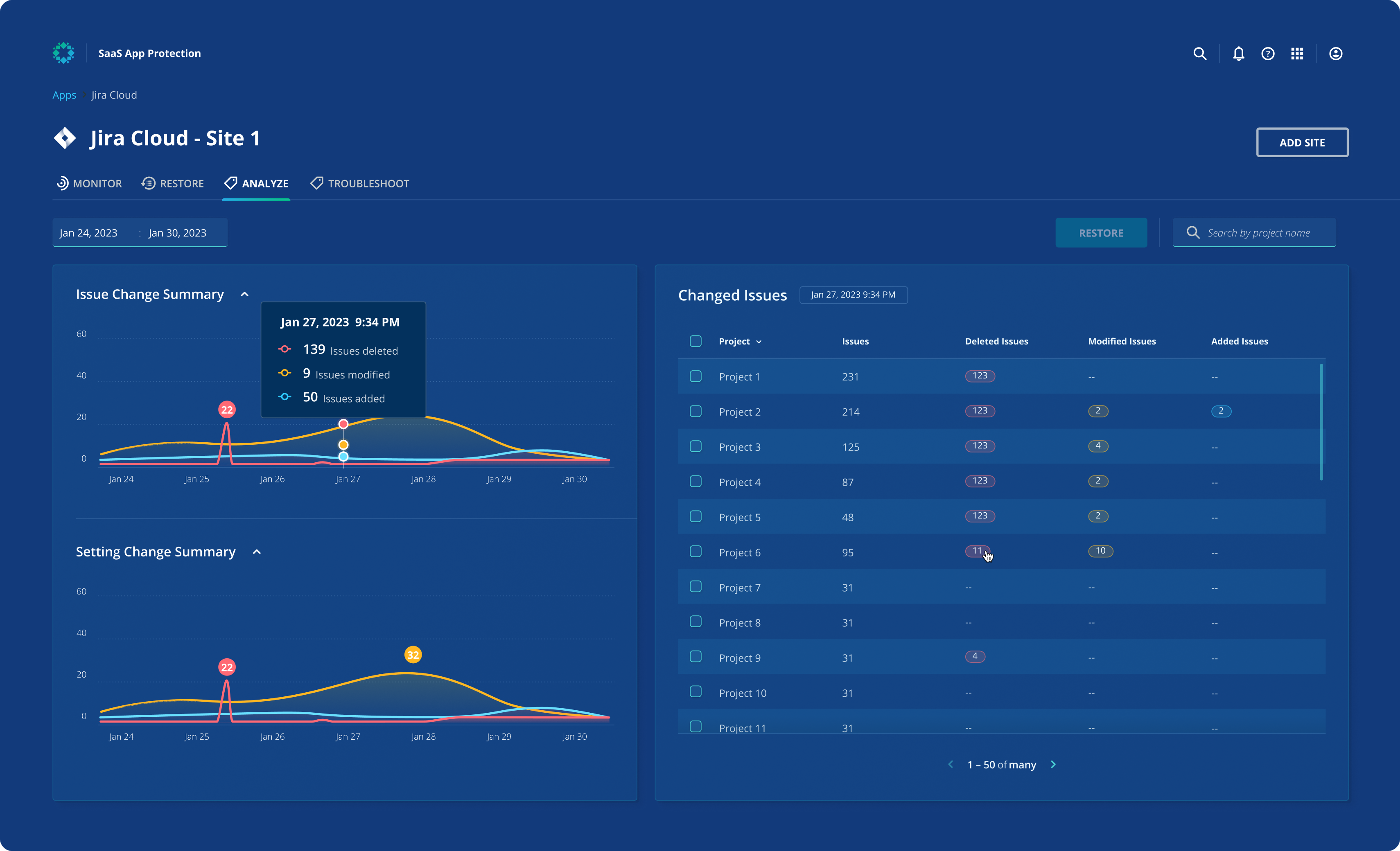Click Project 2 added issues badge 2
The height and width of the screenshot is (851, 1400).
(1220, 411)
